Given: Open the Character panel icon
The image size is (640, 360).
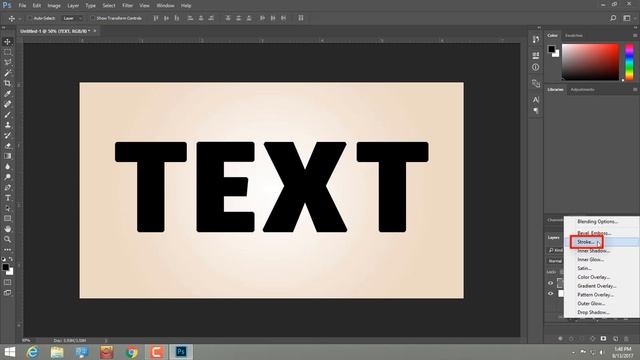Looking at the screenshot, I should pos(536,100).
